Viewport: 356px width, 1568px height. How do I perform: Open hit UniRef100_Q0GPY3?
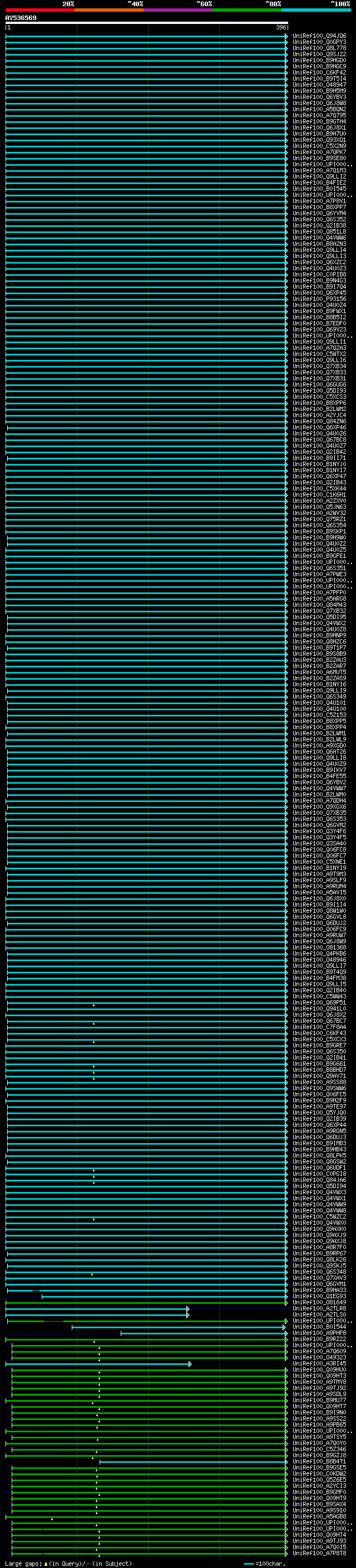tap(319, 42)
